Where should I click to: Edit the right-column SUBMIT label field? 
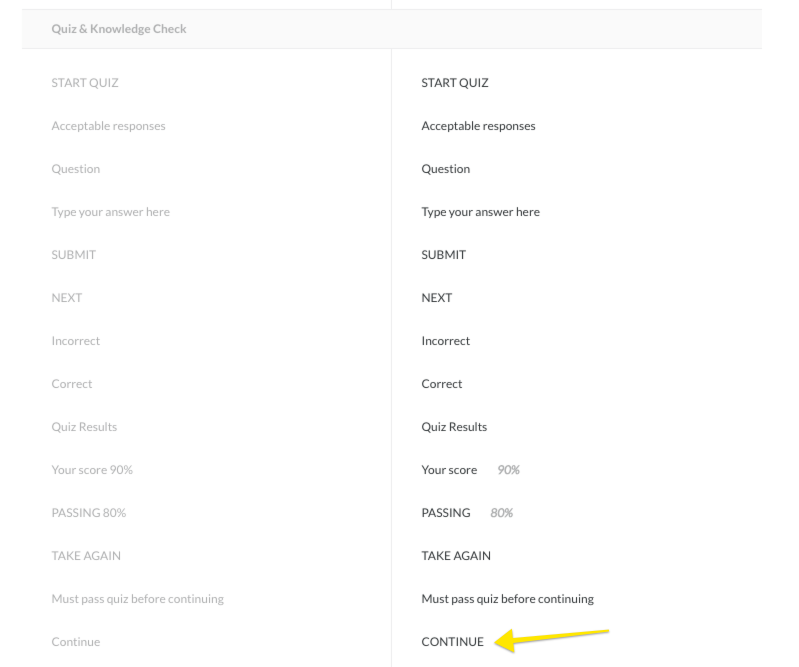coord(444,255)
